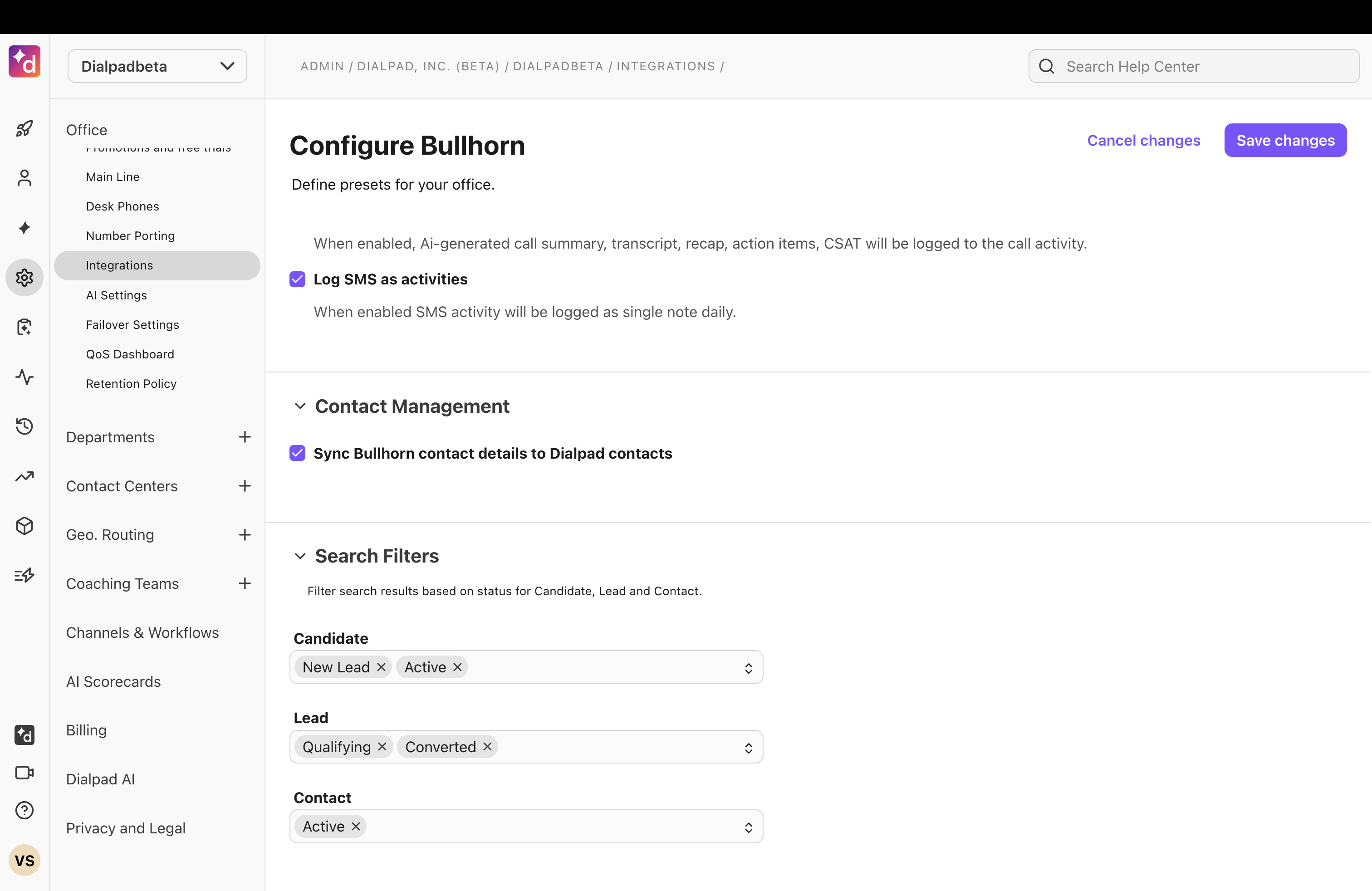Toggle Sync Bullhorn contact details checkbox
Image resolution: width=1372 pixels, height=891 pixels.
point(298,453)
